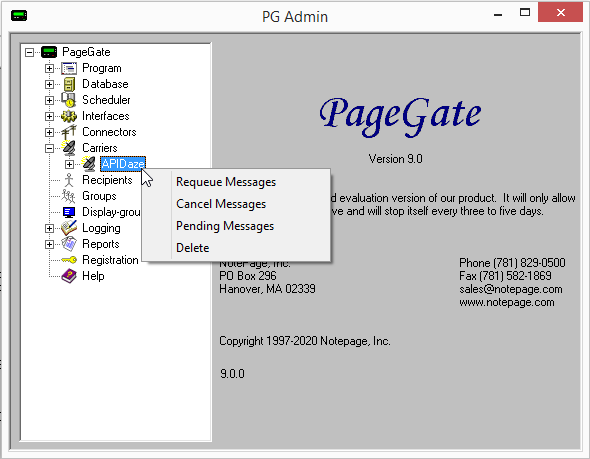
Task: Click the Phone (781) 829-0500 text
Action: [x=512, y=263]
